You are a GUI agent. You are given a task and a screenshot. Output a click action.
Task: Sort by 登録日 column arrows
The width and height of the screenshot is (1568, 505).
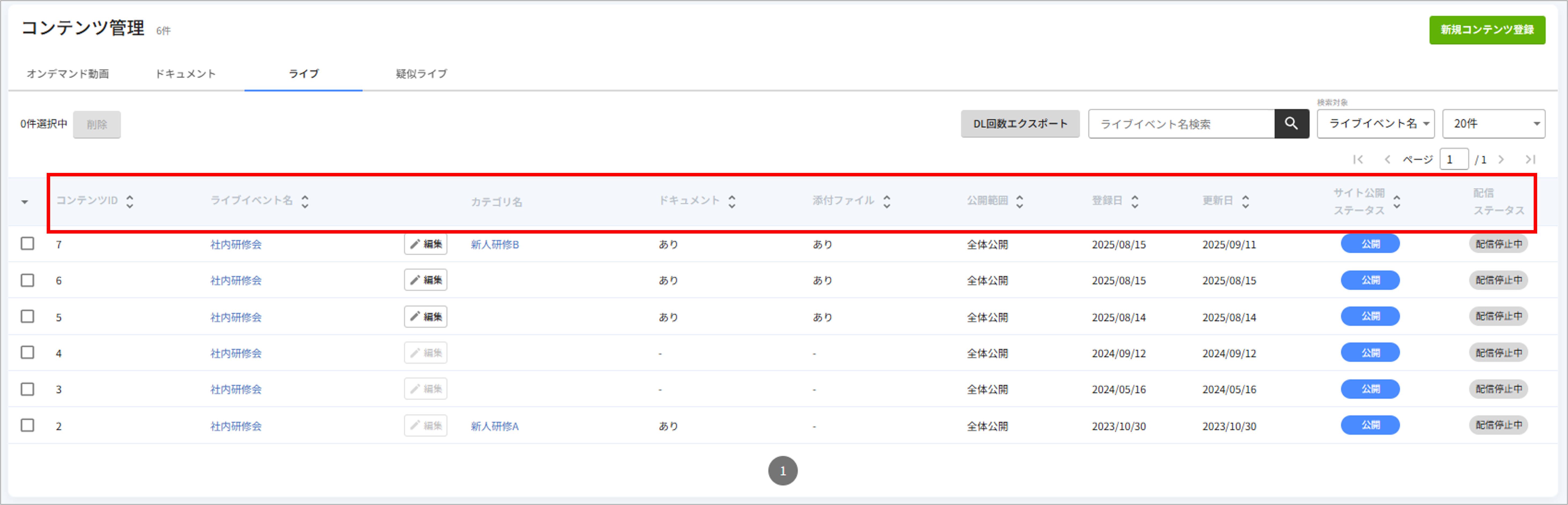tap(1135, 202)
